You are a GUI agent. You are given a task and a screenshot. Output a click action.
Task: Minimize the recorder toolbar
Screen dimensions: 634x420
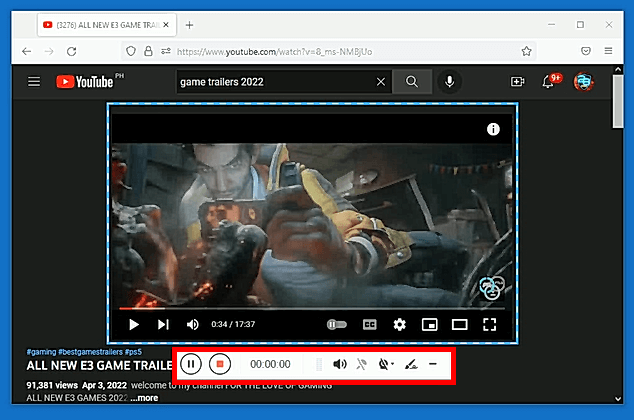click(433, 364)
